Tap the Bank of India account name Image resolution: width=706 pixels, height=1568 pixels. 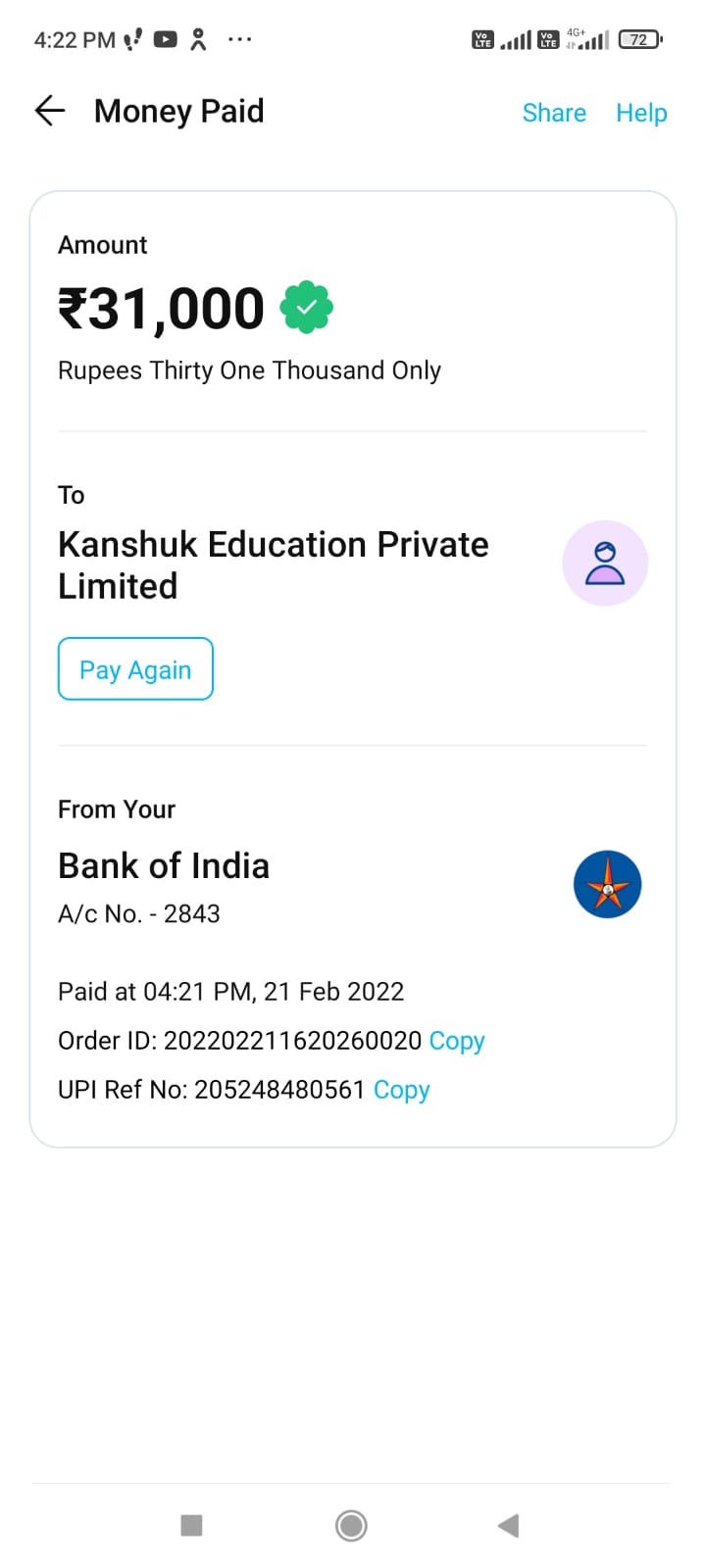(164, 866)
